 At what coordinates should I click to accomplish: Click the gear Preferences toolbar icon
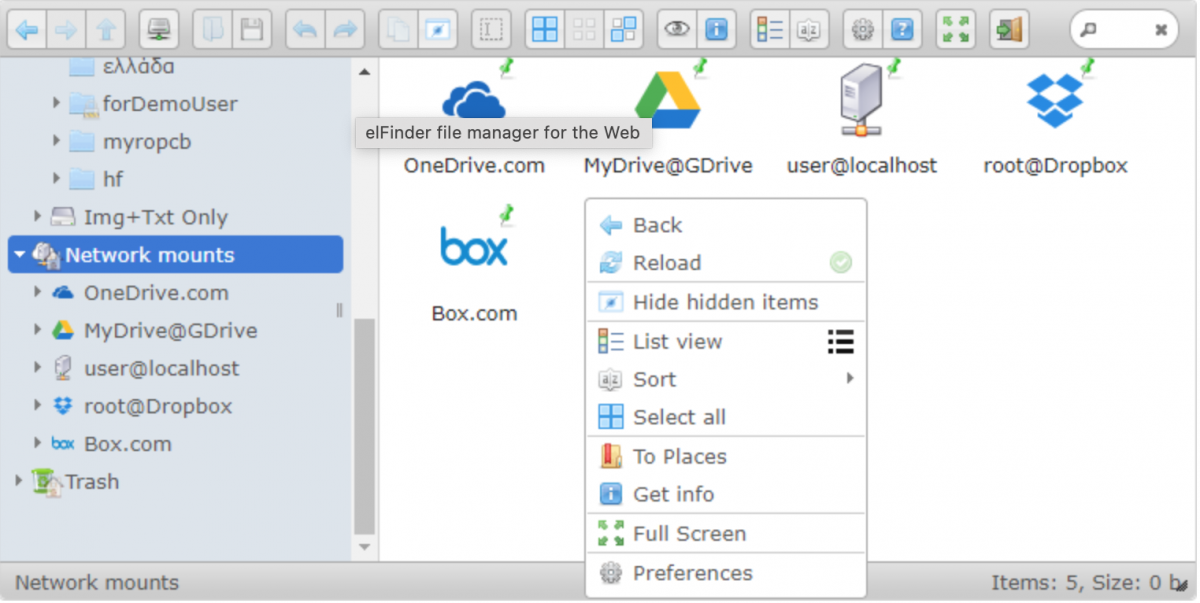pos(862,30)
